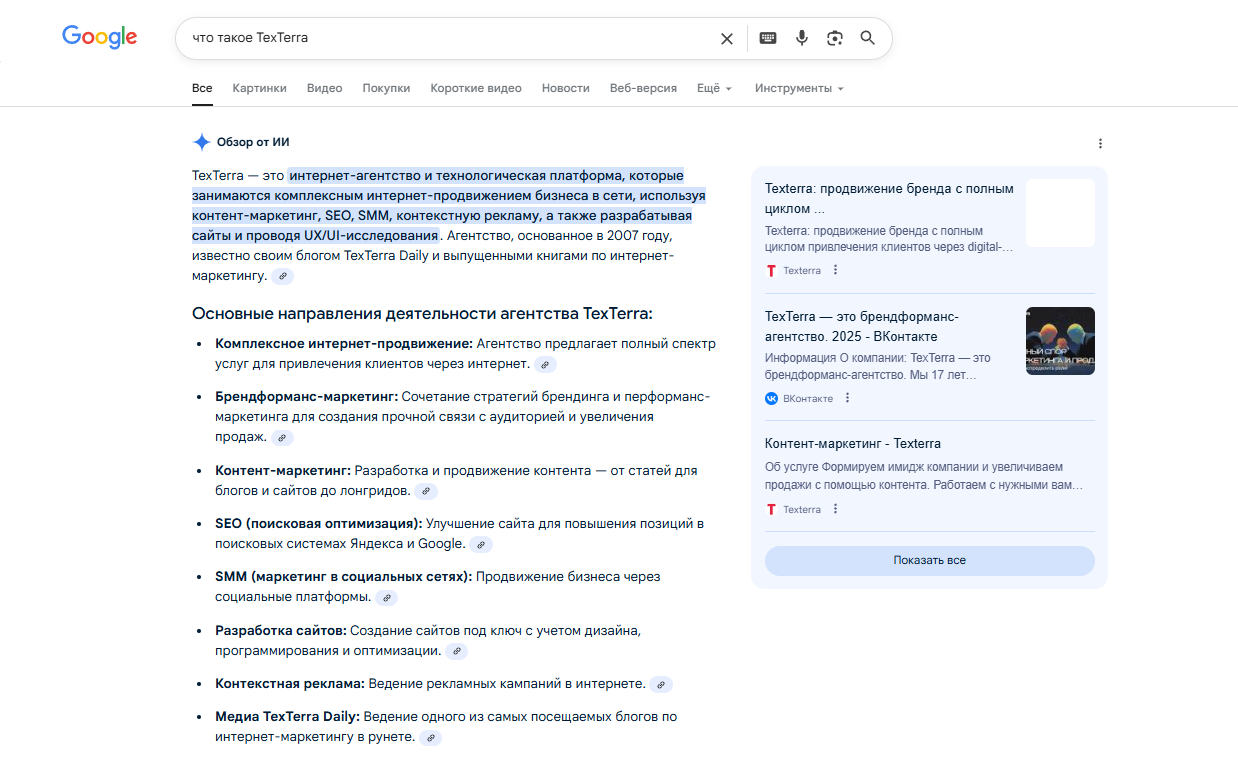Viewport: 1238px width, 758px height.
Task: Switch to the Картинки tab
Action: point(259,88)
